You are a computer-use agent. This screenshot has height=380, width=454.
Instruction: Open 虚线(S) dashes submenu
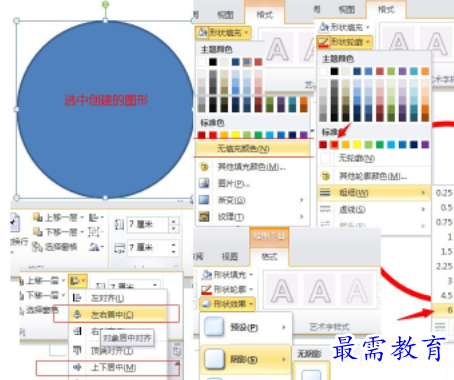click(x=373, y=209)
